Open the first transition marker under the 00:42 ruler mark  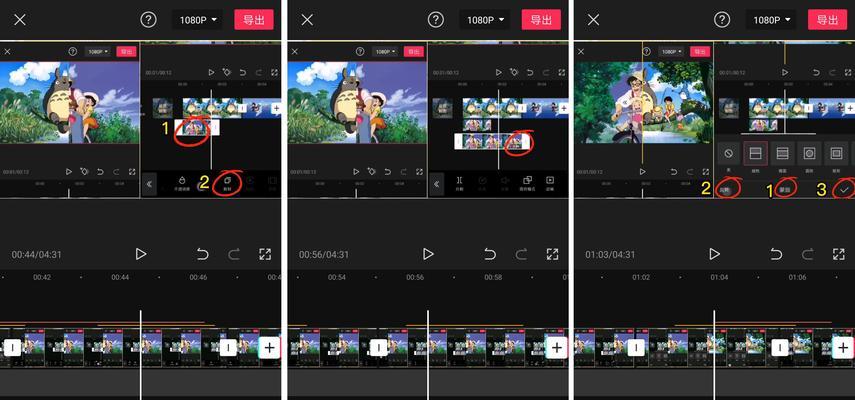pos(13,347)
